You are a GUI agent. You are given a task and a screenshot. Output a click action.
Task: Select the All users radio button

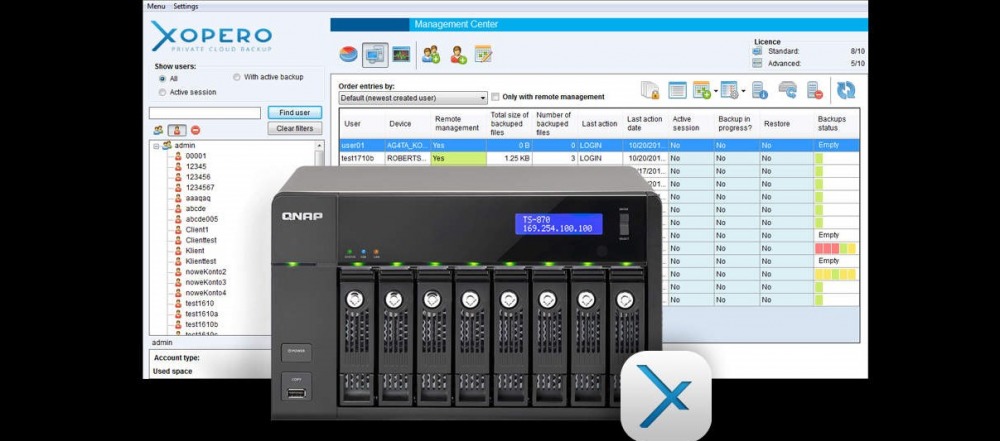point(163,79)
